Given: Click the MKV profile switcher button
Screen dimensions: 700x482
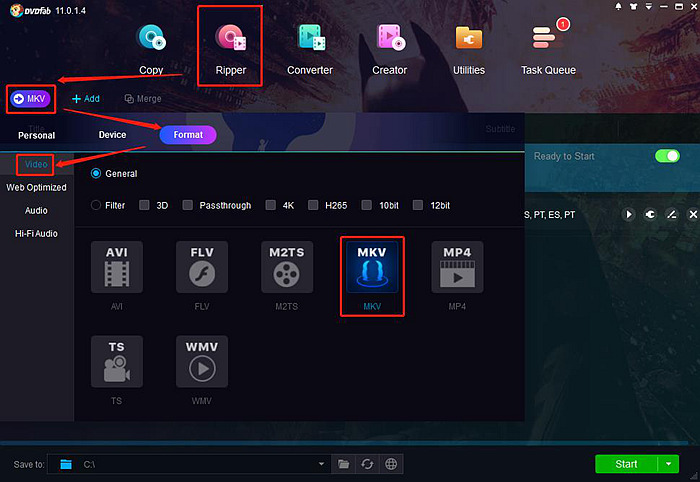Looking at the screenshot, I should [30, 99].
